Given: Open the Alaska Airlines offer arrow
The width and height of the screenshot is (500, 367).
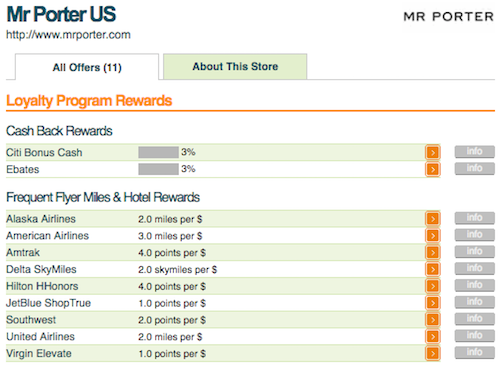Looking at the screenshot, I should point(433,219).
